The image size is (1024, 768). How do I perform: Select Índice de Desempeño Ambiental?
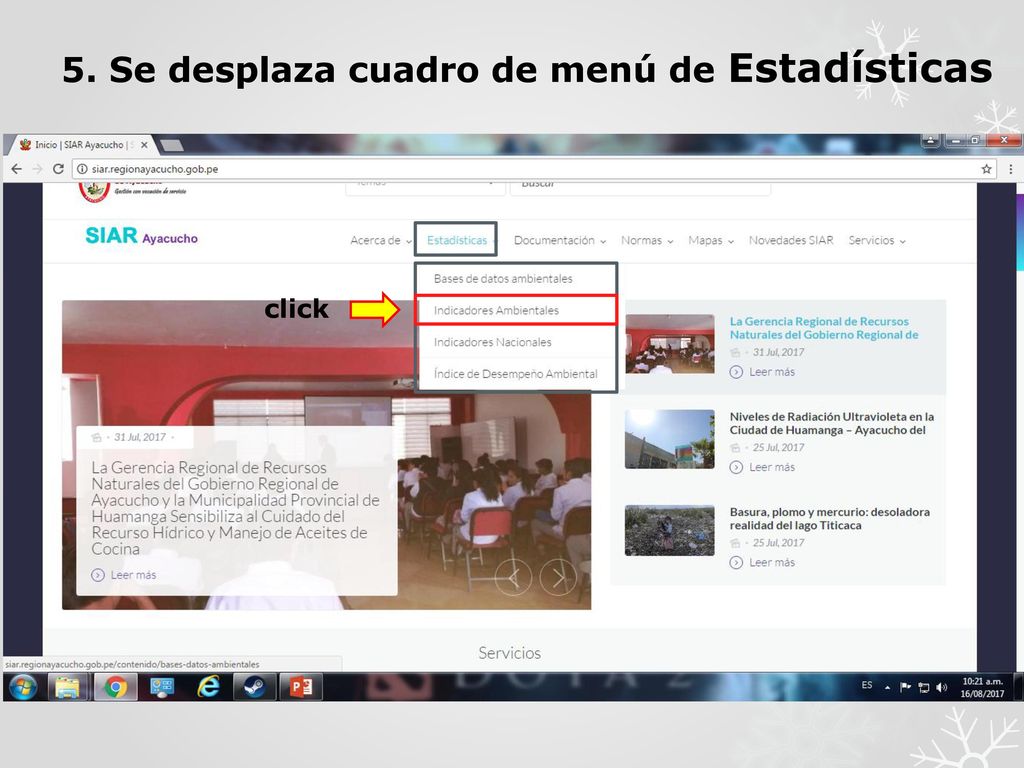point(516,374)
